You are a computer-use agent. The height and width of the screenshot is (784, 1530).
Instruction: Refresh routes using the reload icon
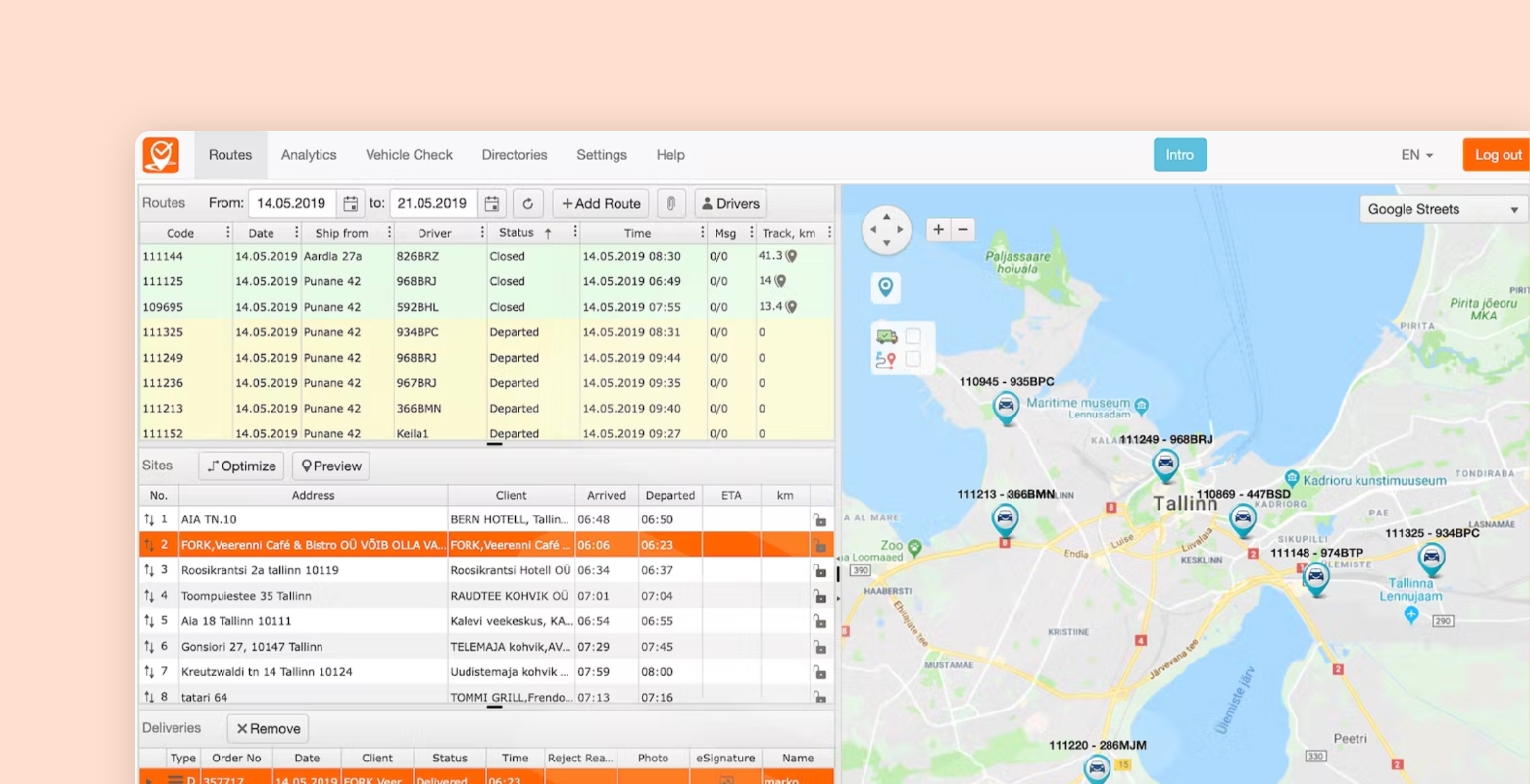click(527, 203)
